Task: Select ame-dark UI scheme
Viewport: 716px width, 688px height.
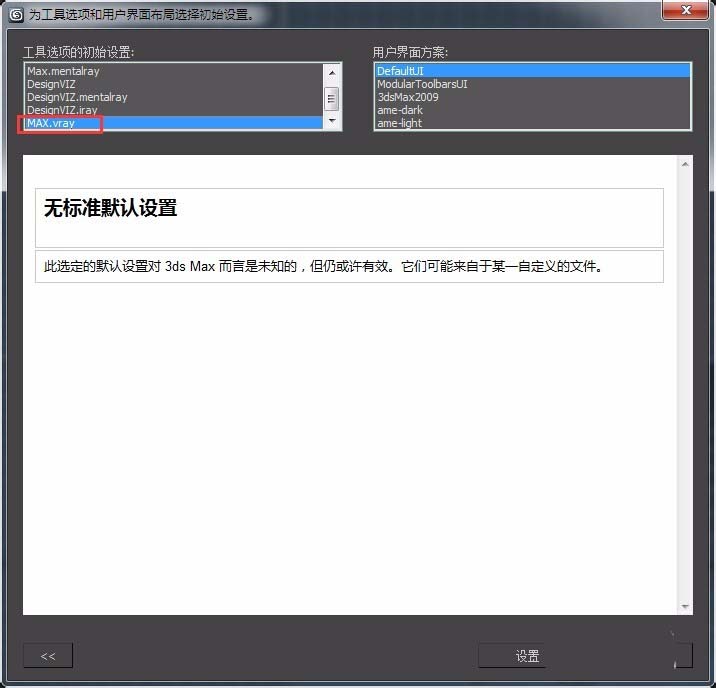Action: (532, 110)
